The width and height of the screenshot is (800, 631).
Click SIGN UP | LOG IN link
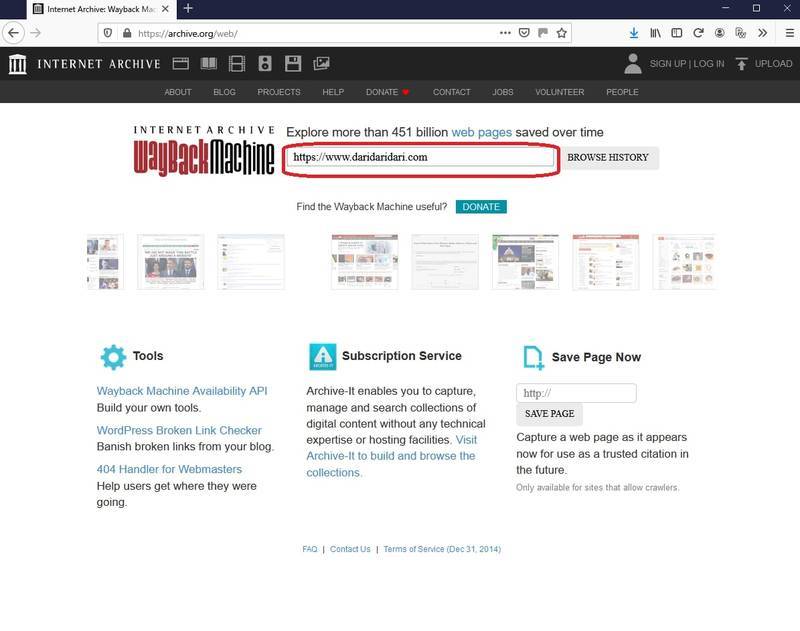pos(687,64)
